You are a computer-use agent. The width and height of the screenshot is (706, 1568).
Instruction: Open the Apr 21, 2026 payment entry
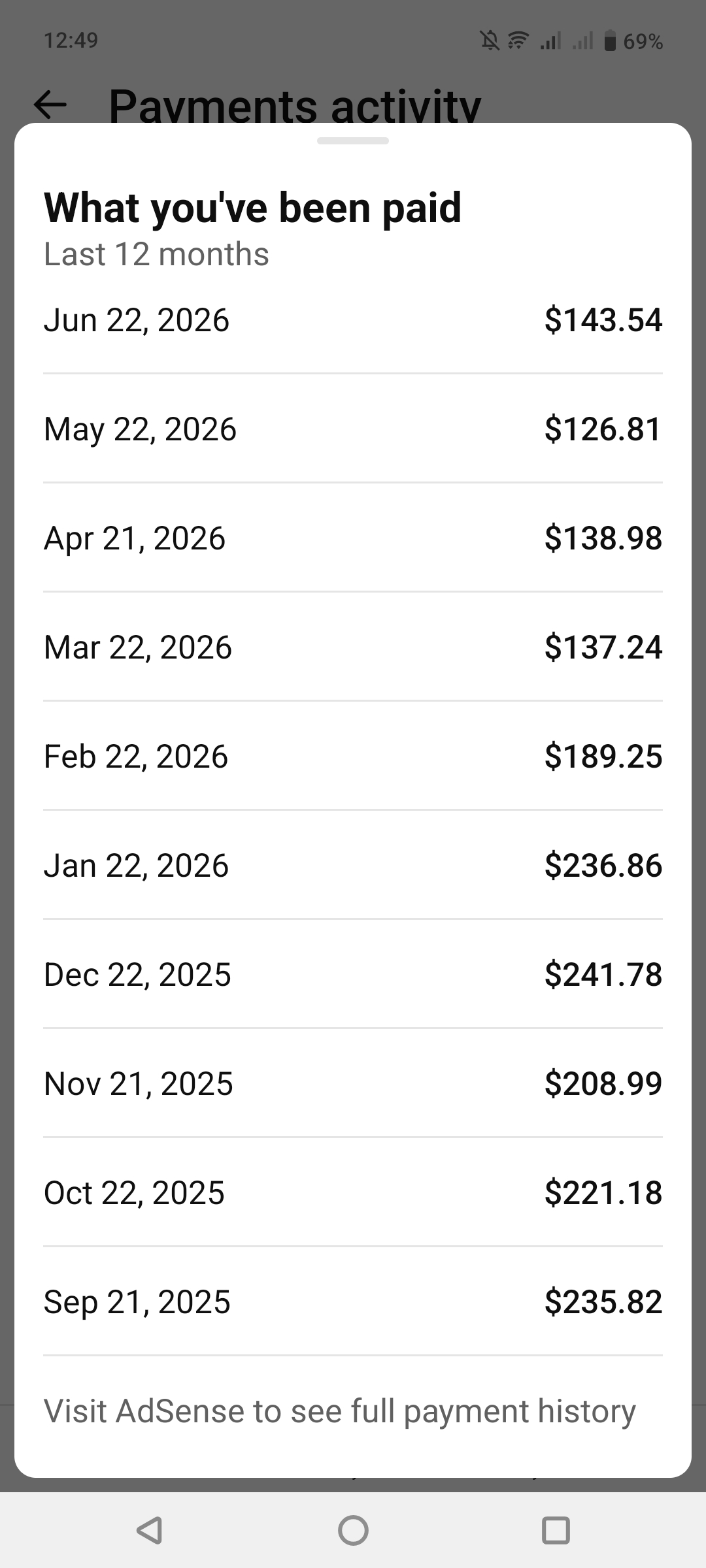pos(353,538)
